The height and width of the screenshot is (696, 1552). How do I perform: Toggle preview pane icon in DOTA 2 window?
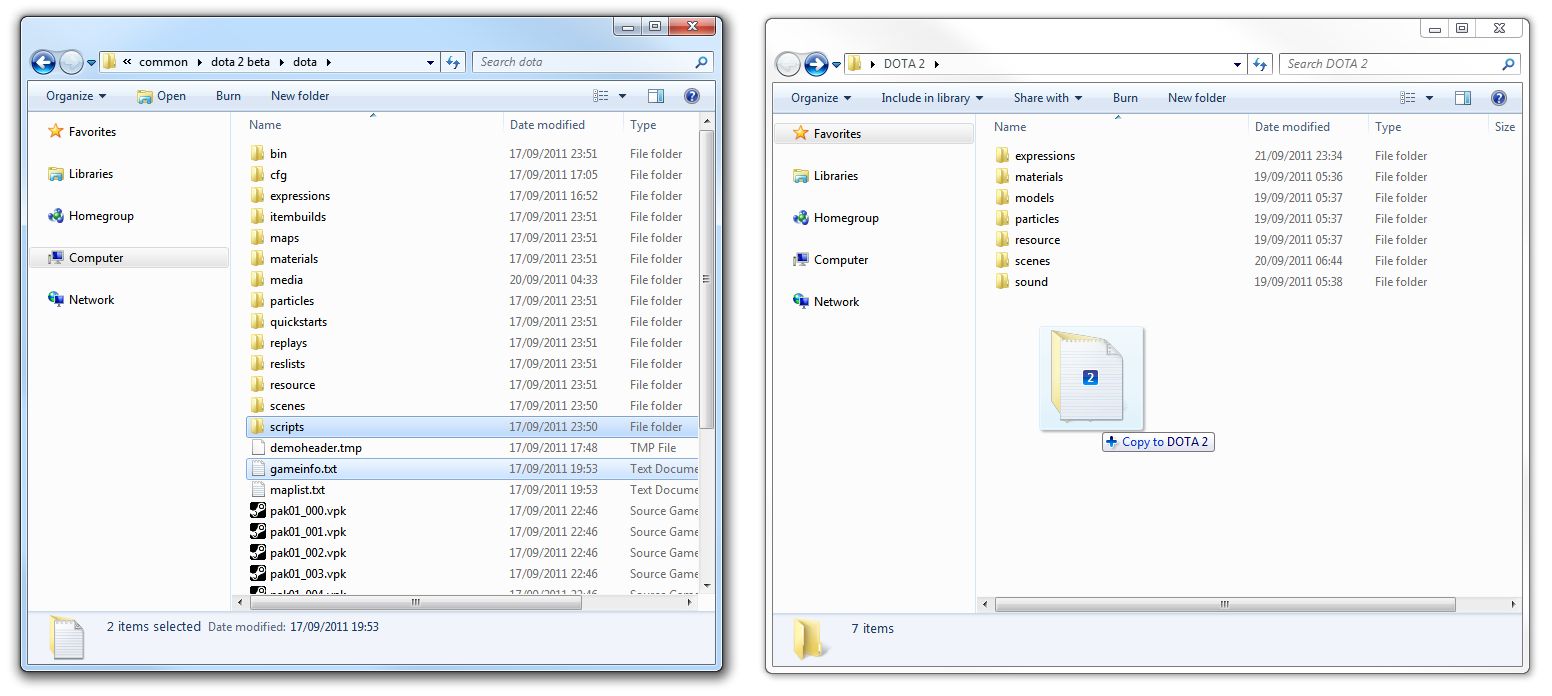(x=1463, y=98)
